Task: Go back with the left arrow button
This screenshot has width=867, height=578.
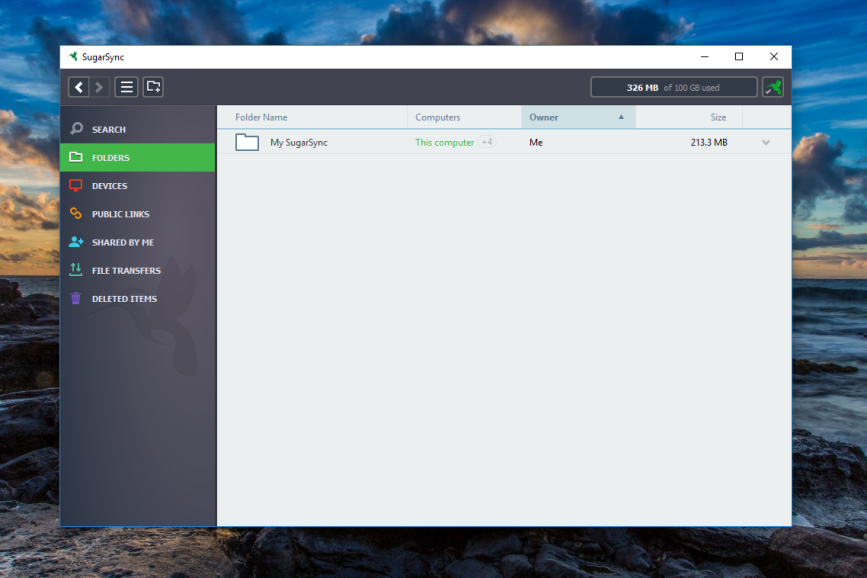Action: [x=79, y=87]
